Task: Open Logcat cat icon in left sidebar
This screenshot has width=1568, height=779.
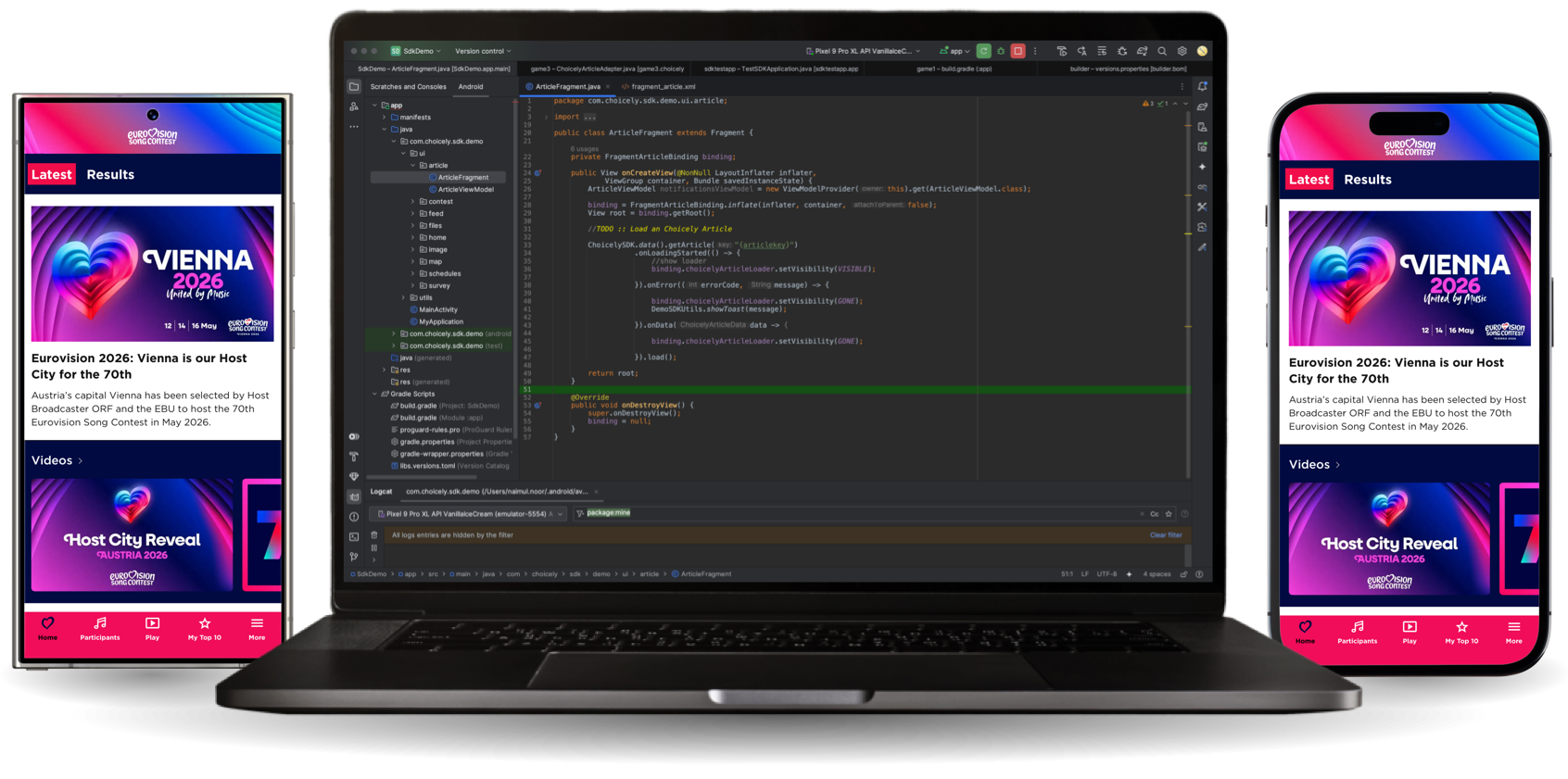Action: [x=354, y=496]
